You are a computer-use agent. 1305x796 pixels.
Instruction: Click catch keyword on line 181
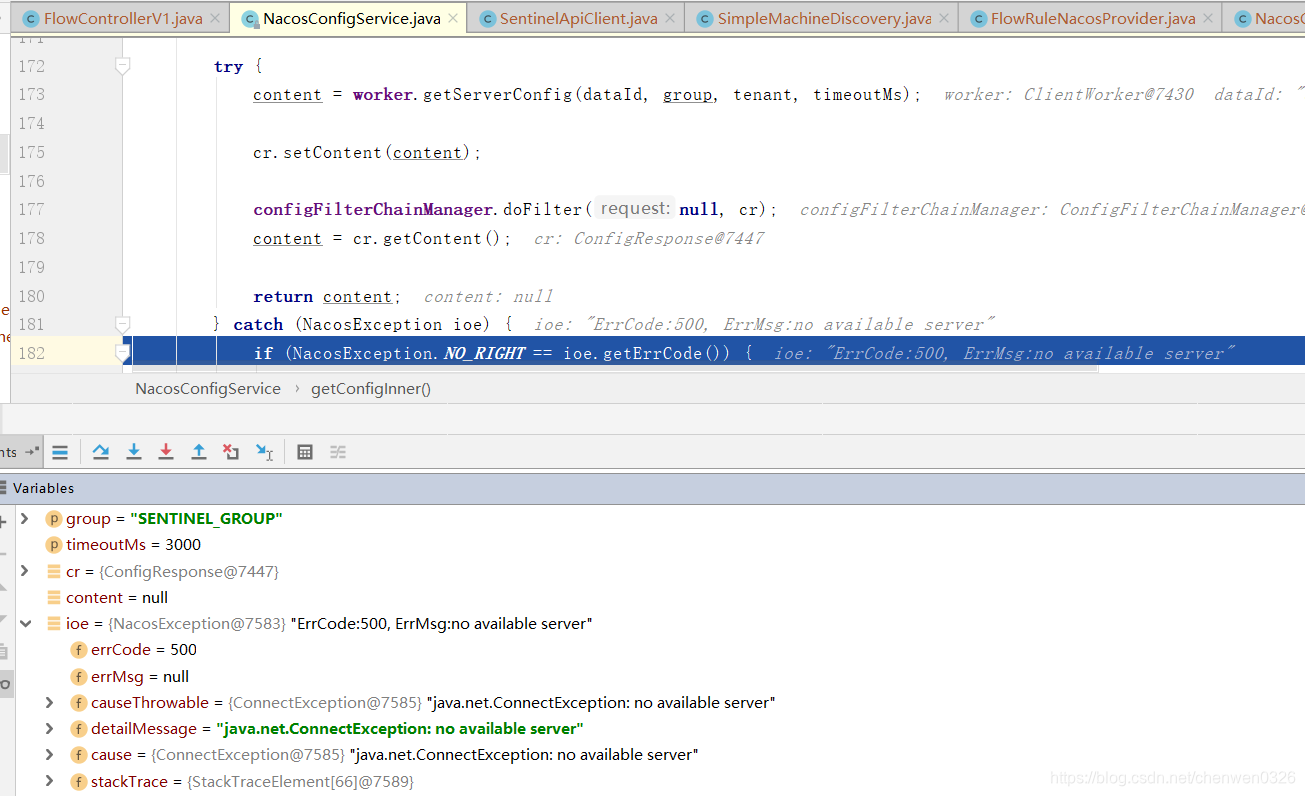(258, 324)
